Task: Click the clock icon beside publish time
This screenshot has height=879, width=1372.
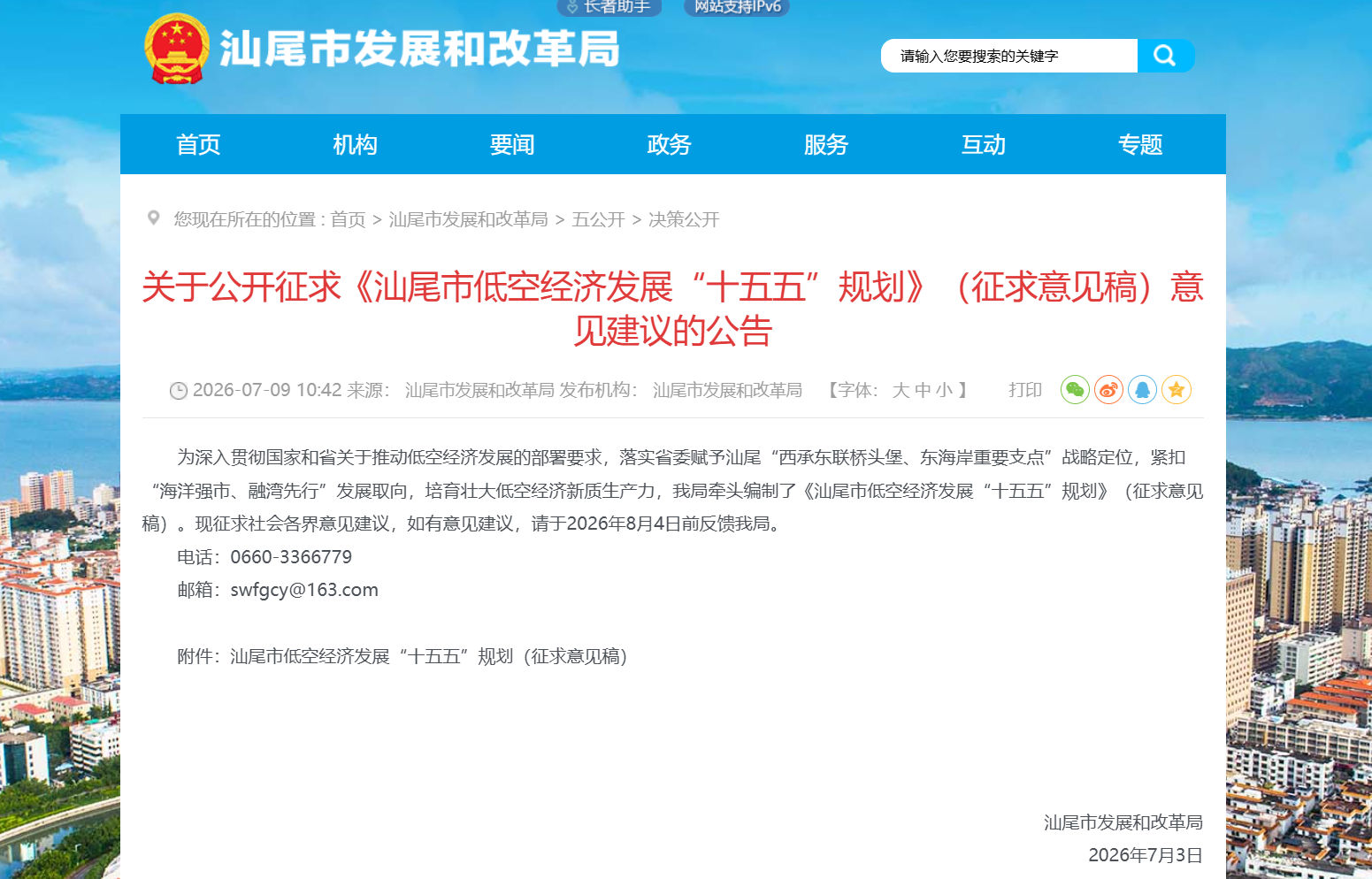Action: 179,391
